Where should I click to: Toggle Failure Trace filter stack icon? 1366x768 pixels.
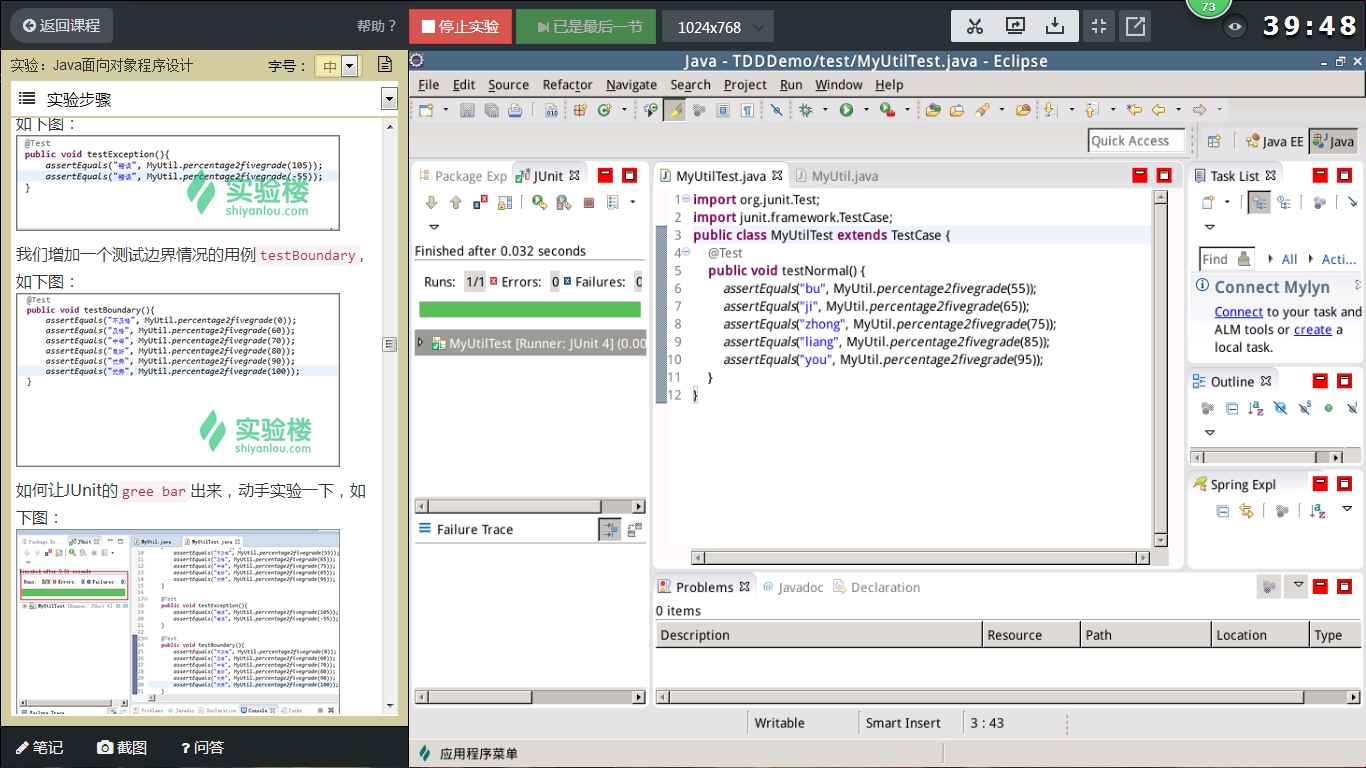coord(610,530)
